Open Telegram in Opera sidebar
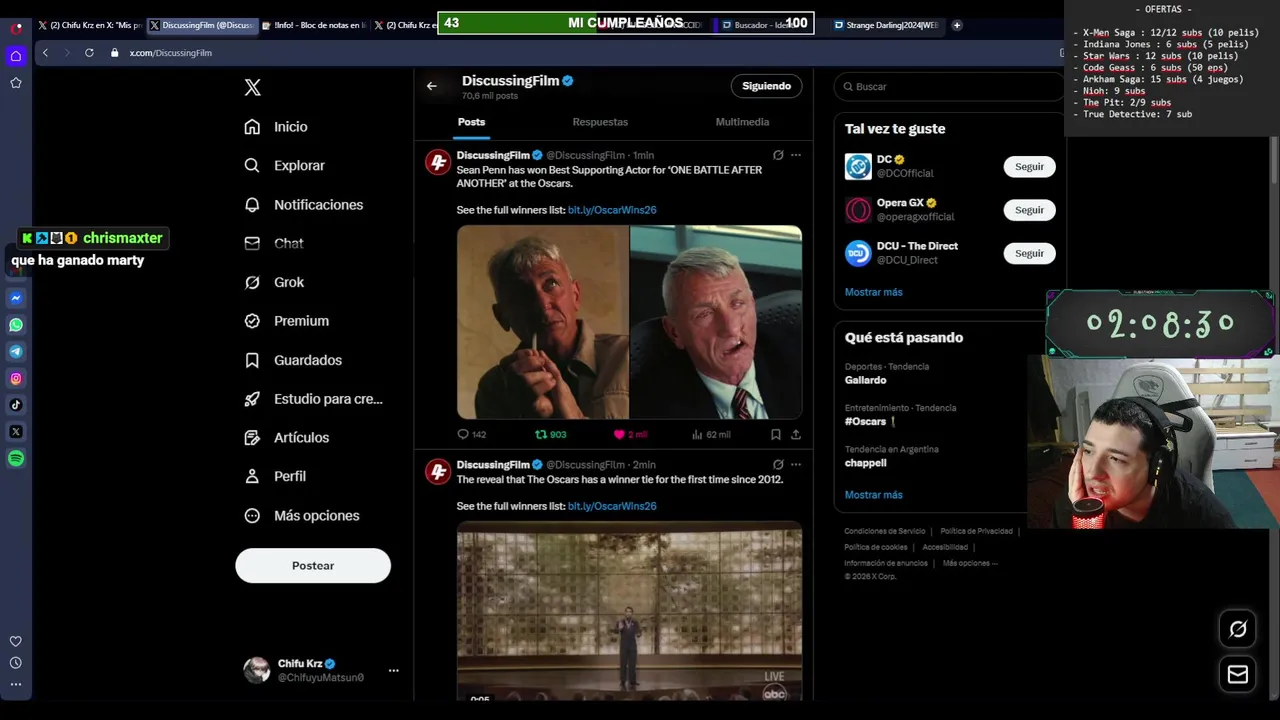 point(16,352)
